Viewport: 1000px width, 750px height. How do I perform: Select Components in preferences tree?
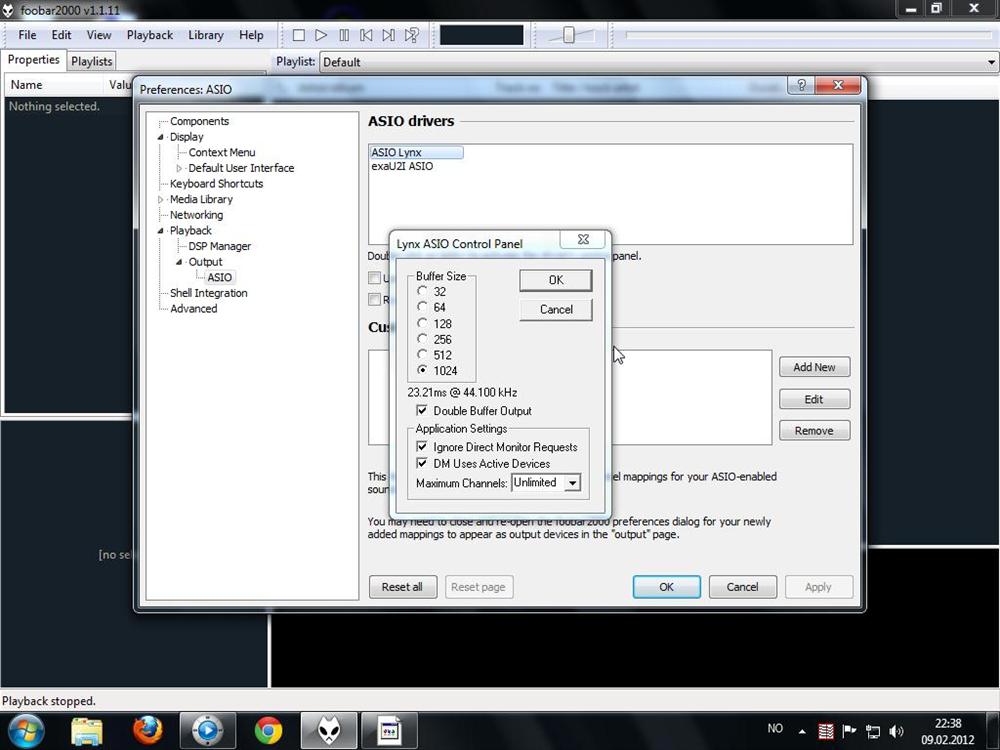[x=199, y=121]
